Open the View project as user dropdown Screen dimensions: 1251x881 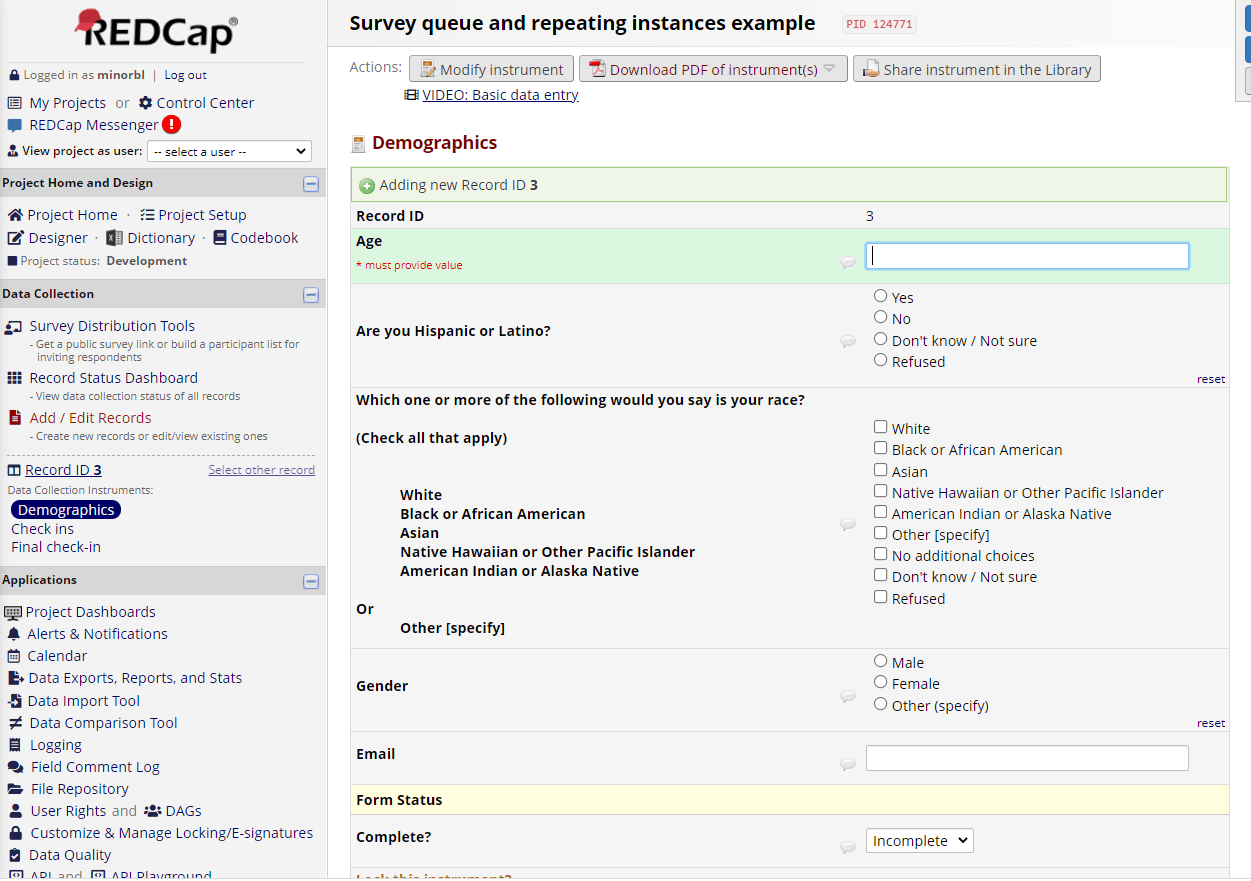click(229, 150)
